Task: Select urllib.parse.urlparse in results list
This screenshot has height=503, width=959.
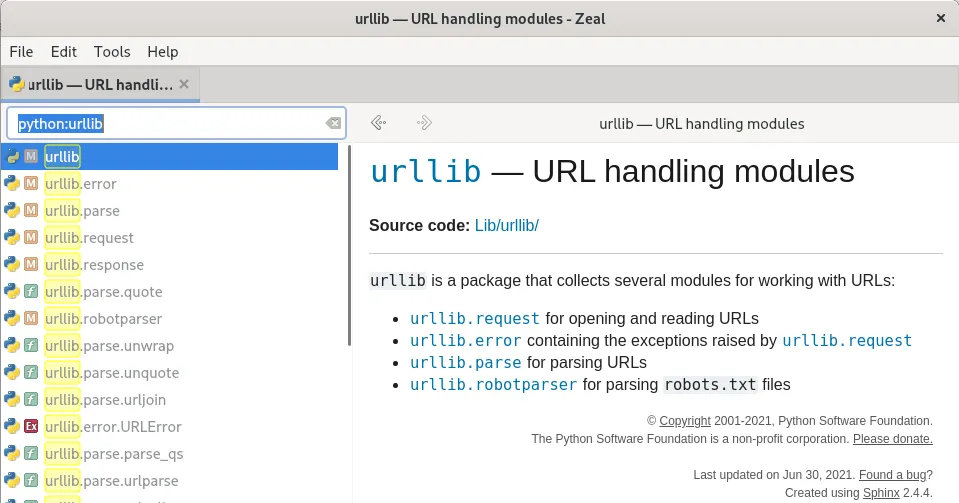Action: 169,480
